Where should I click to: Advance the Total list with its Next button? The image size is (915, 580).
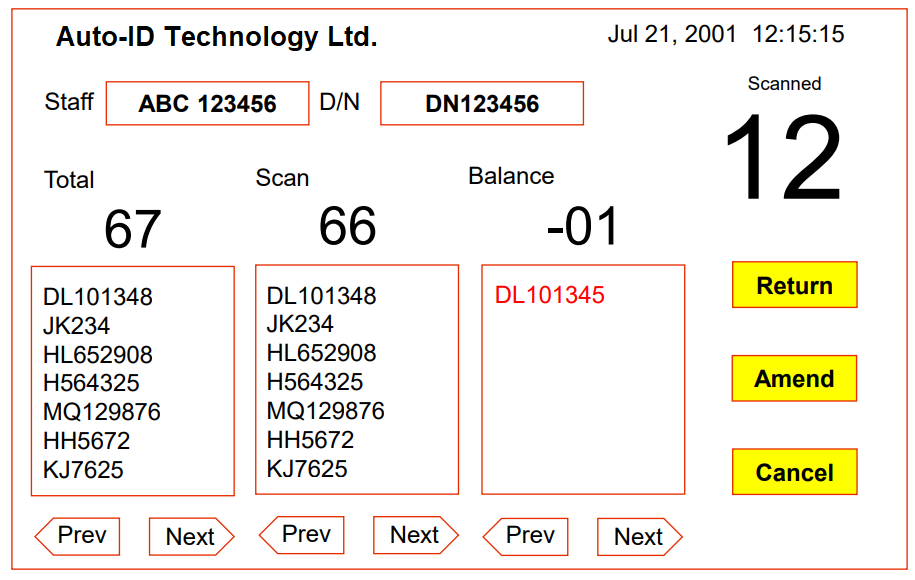pos(191,537)
